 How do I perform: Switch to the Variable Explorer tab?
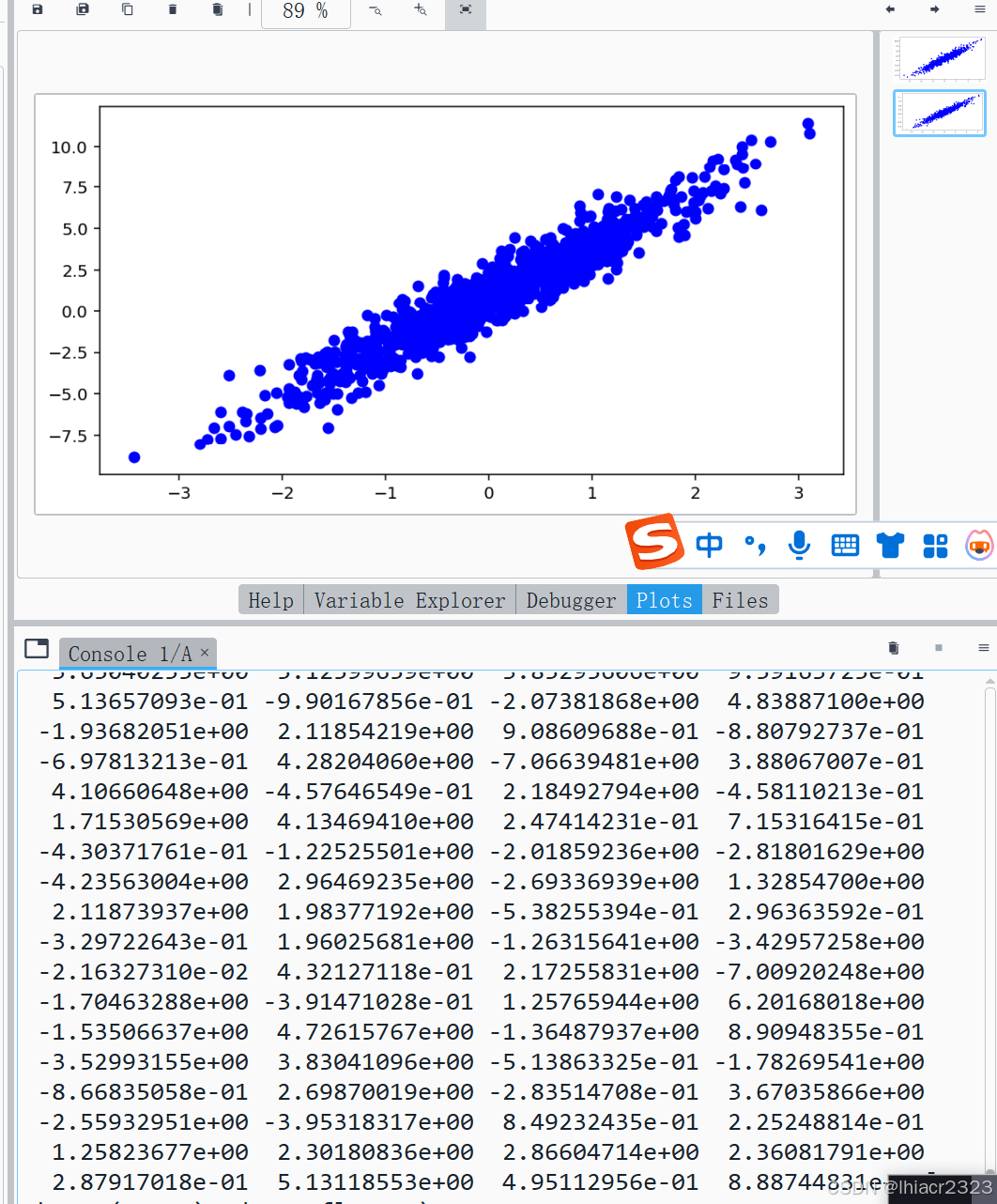408,599
